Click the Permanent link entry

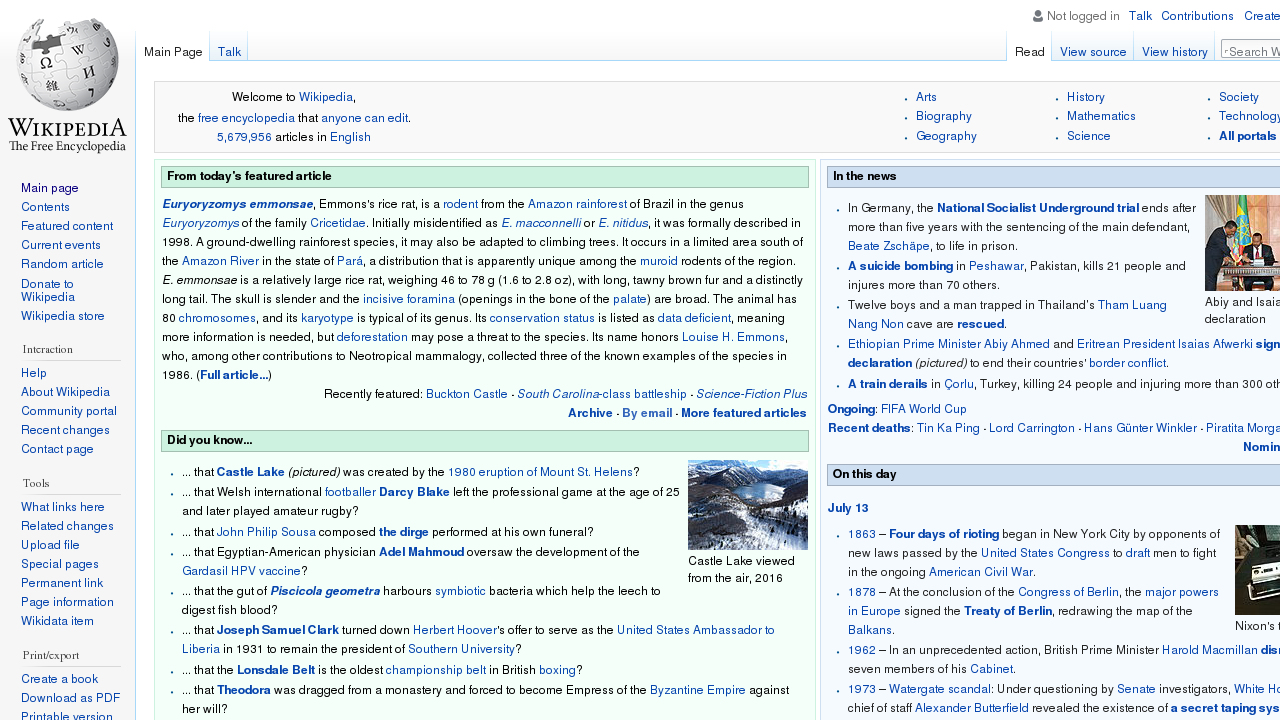pyautogui.click(x=62, y=583)
